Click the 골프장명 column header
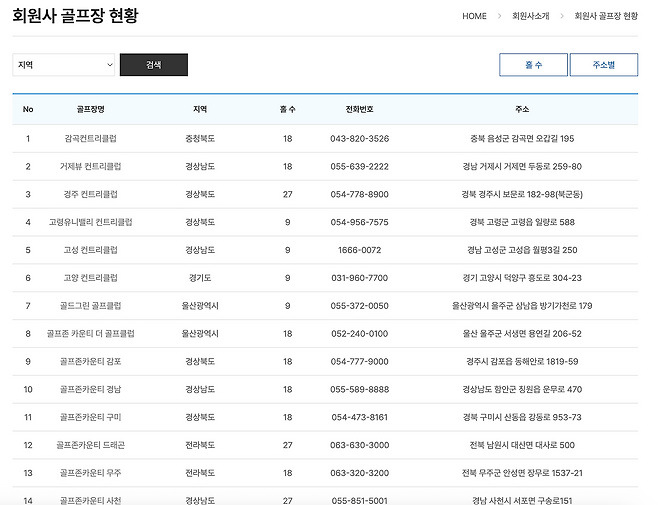Image resolution: width=658 pixels, height=505 pixels. pyautogui.click(x=90, y=109)
